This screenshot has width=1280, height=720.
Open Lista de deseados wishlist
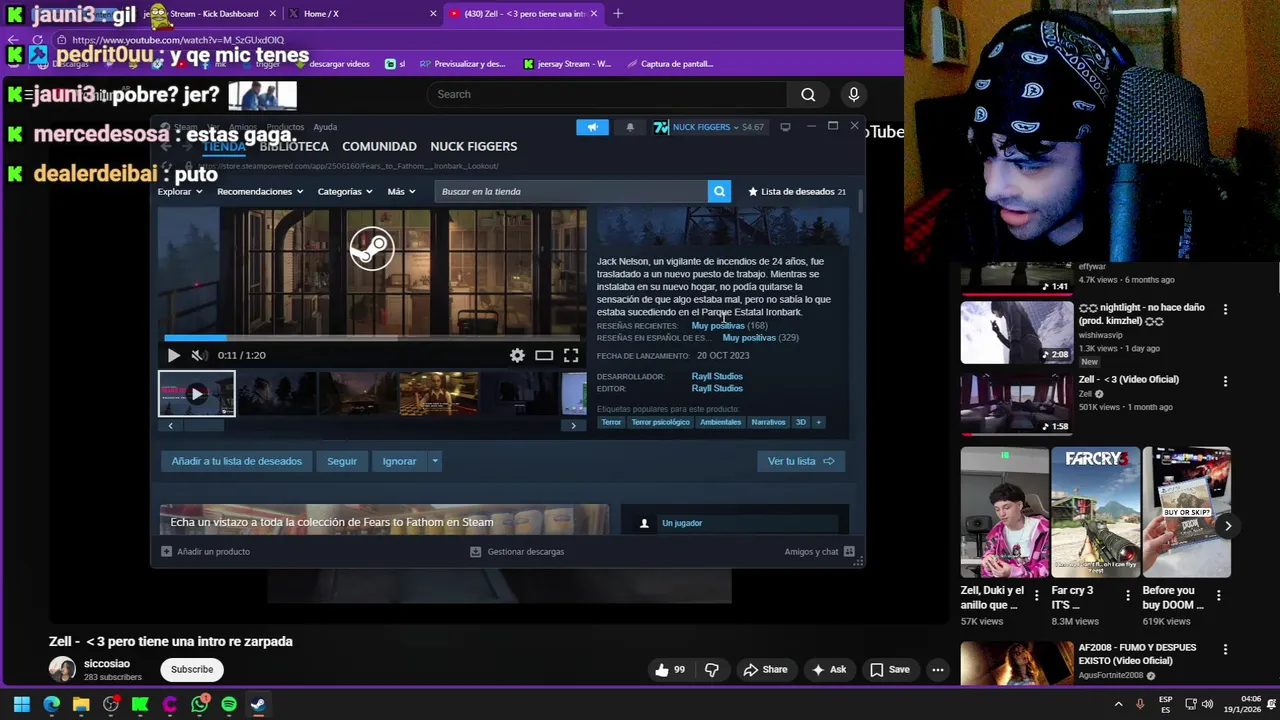[797, 191]
